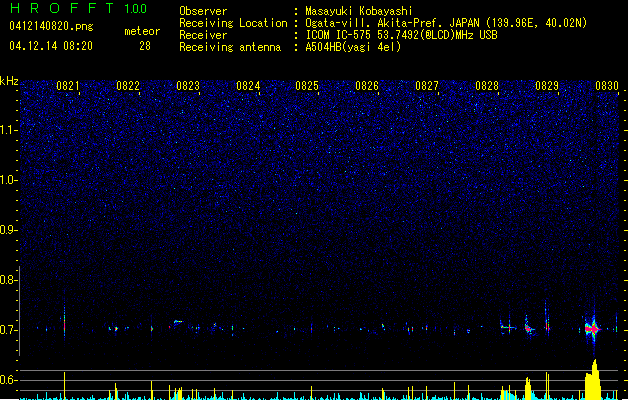Viewport: 629px width, 400px height.
Task: Click the 0822 time marker
Action: pos(128,86)
